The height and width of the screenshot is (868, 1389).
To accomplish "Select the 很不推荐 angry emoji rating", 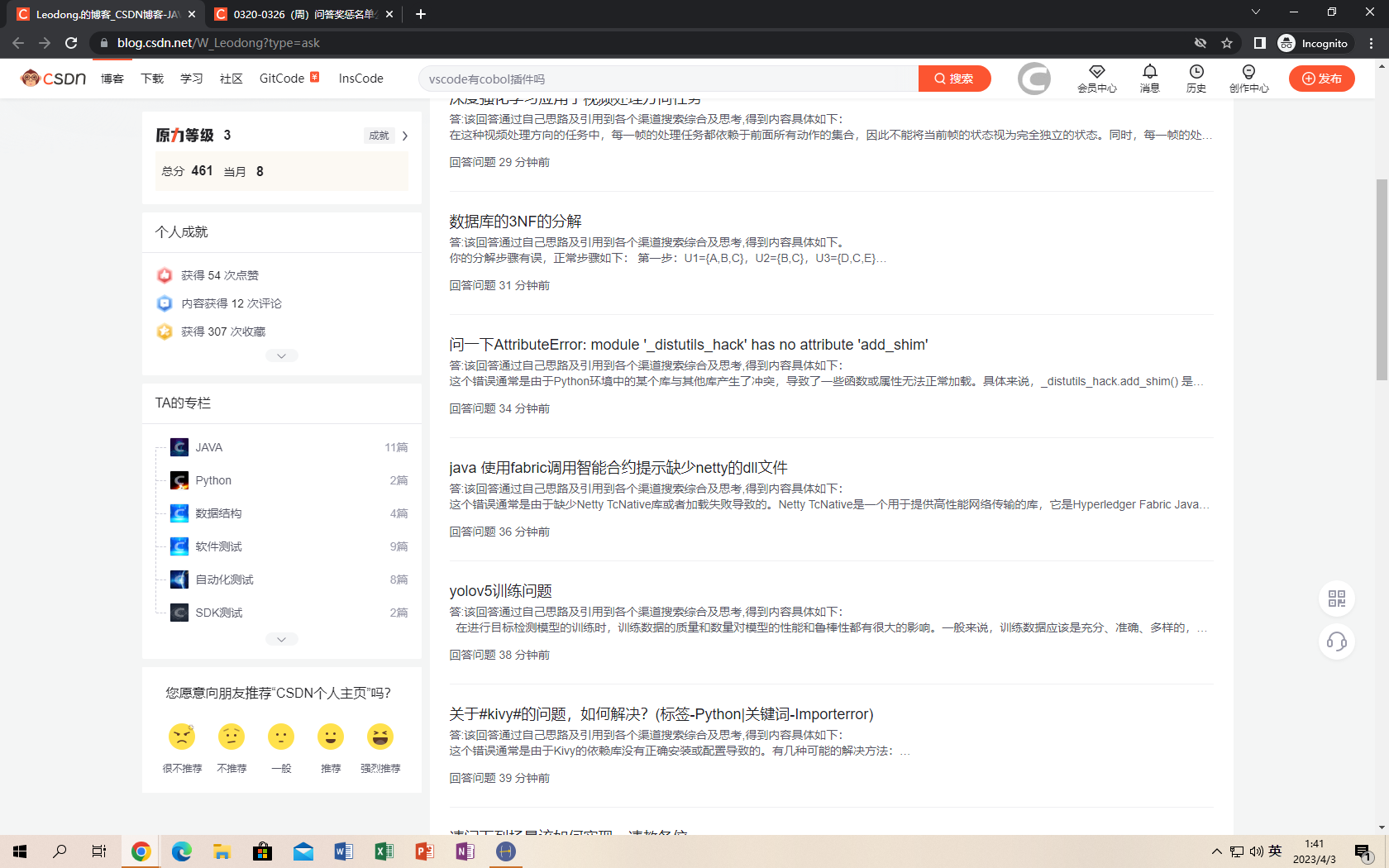I will (182, 737).
